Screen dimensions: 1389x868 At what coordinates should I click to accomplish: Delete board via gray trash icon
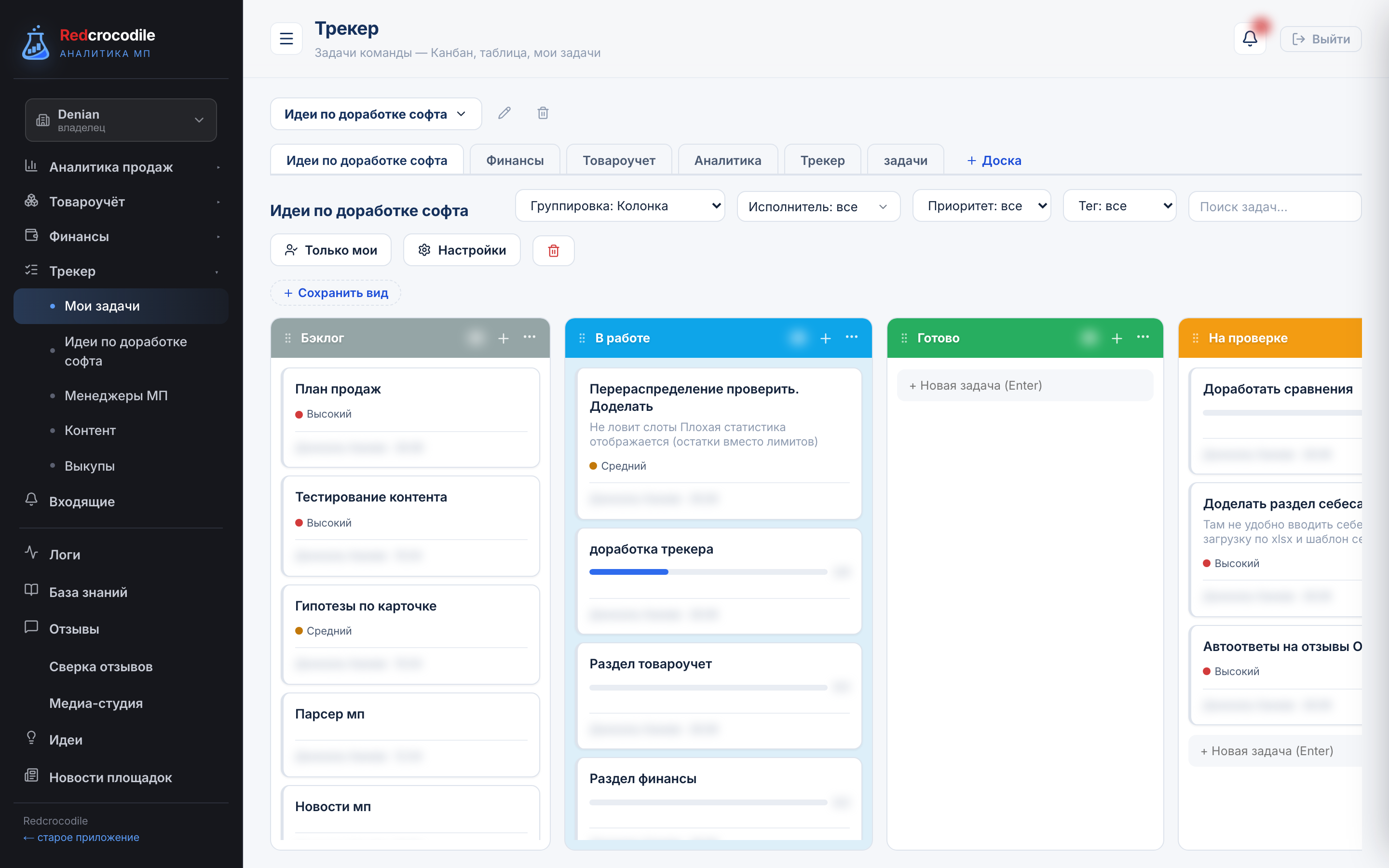[543, 113]
